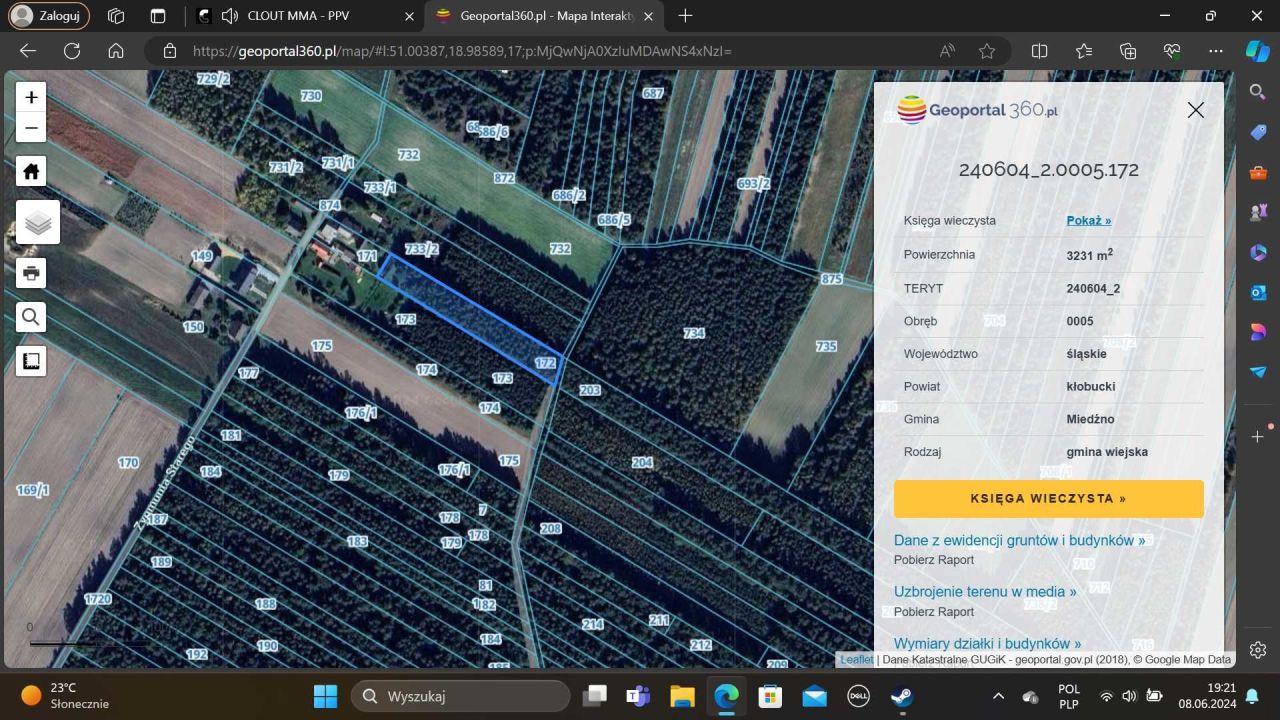The width and height of the screenshot is (1280, 720).
Task: Open browser Settings and more menu
Action: point(1215,51)
